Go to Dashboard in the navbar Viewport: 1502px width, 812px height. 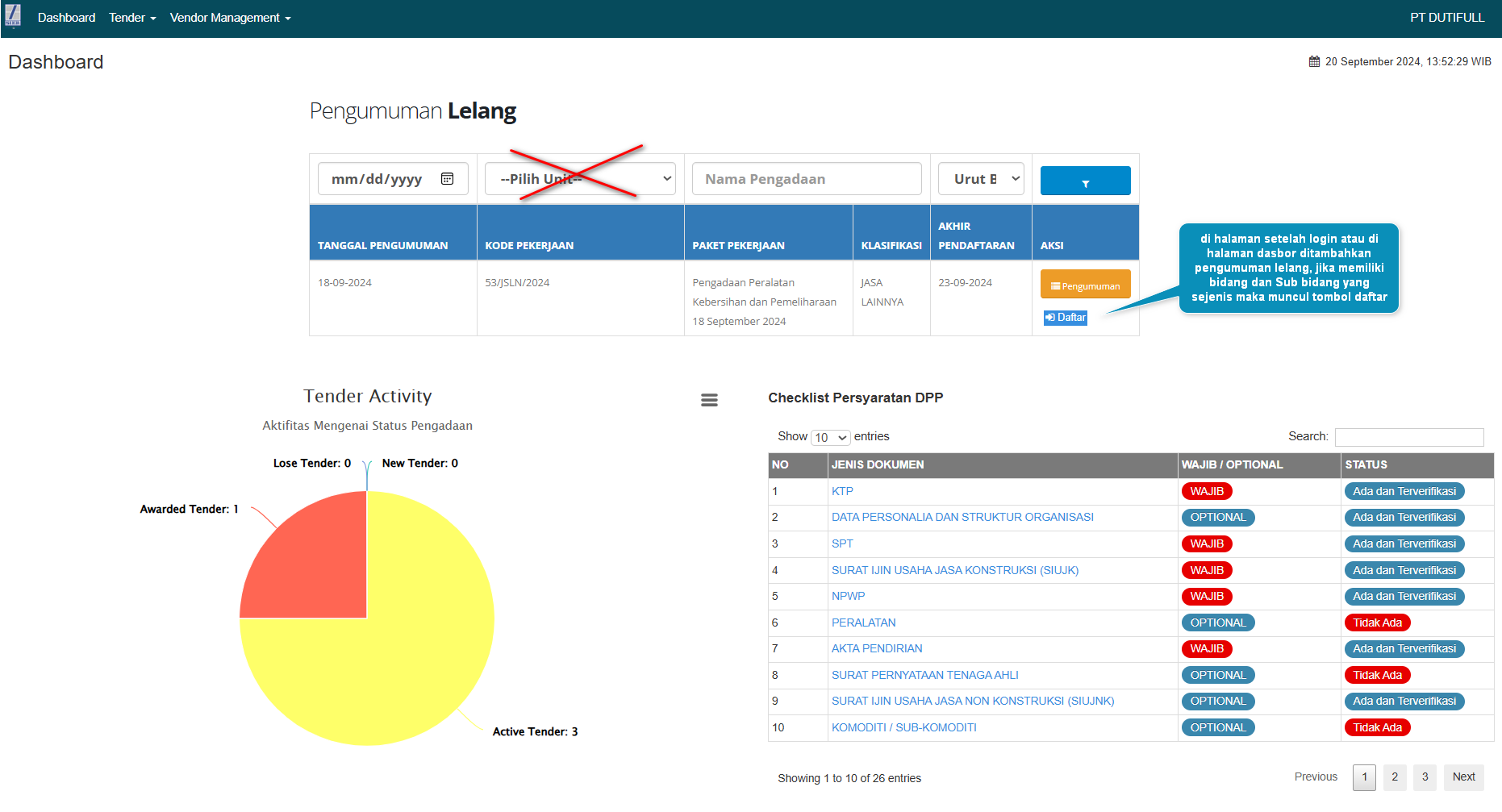pos(66,18)
